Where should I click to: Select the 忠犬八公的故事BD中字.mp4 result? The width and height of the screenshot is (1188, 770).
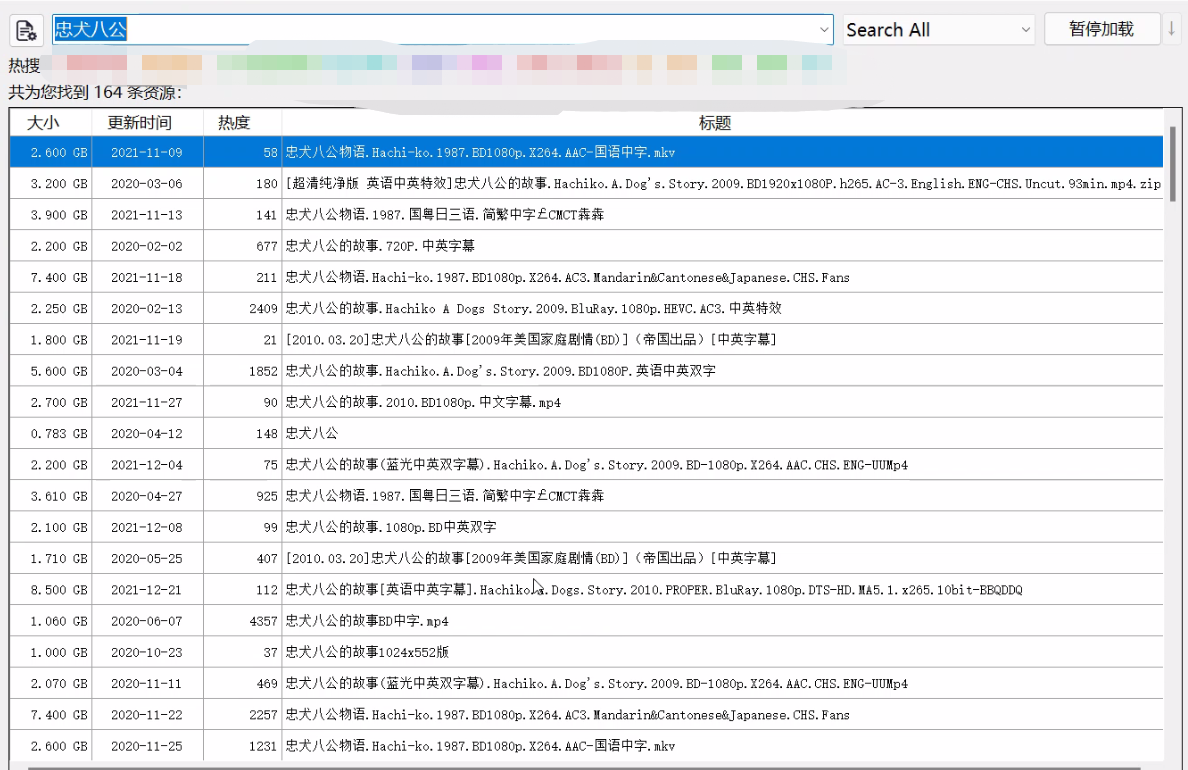point(366,621)
